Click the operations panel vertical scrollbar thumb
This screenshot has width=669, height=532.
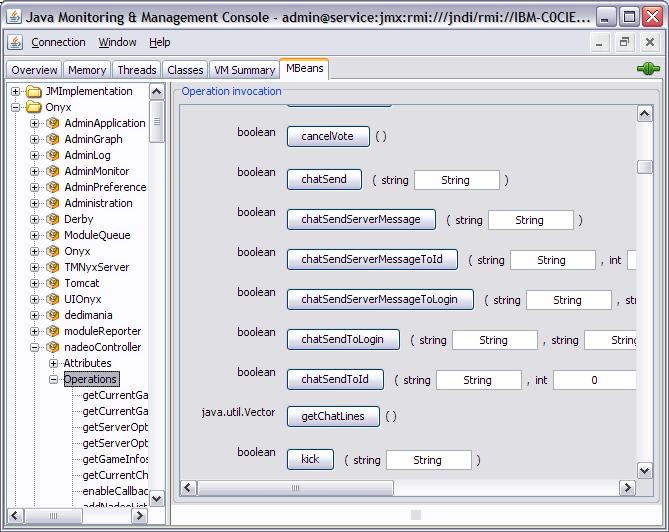click(644, 167)
